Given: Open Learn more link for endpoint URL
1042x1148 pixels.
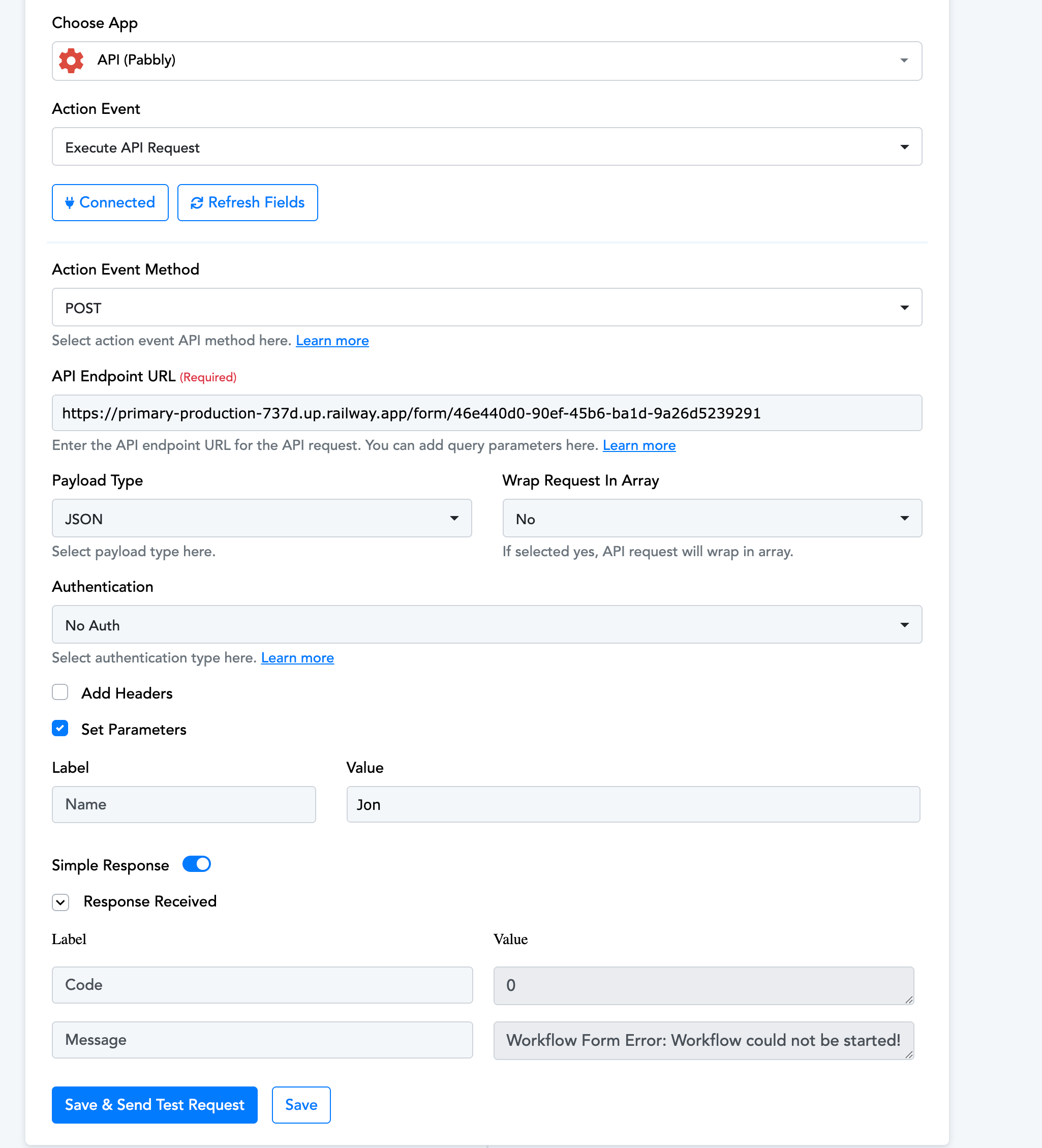Looking at the screenshot, I should (x=639, y=445).
